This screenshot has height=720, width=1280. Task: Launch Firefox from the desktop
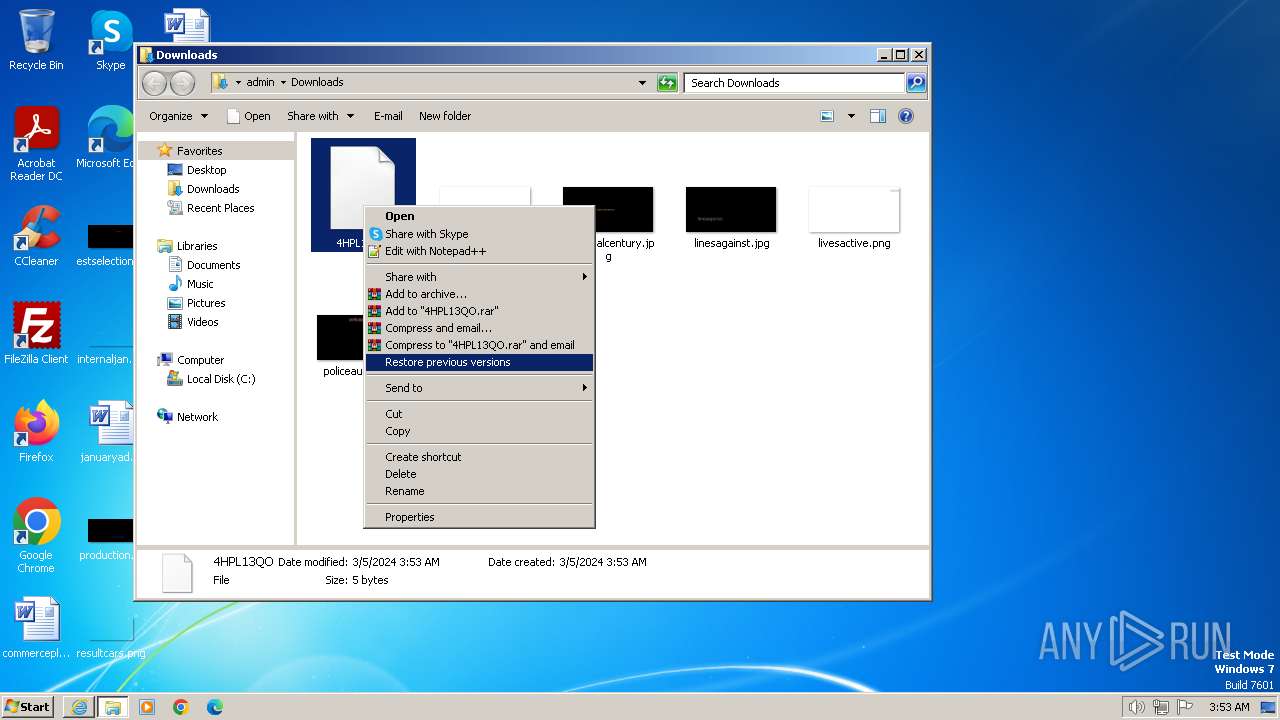36,431
